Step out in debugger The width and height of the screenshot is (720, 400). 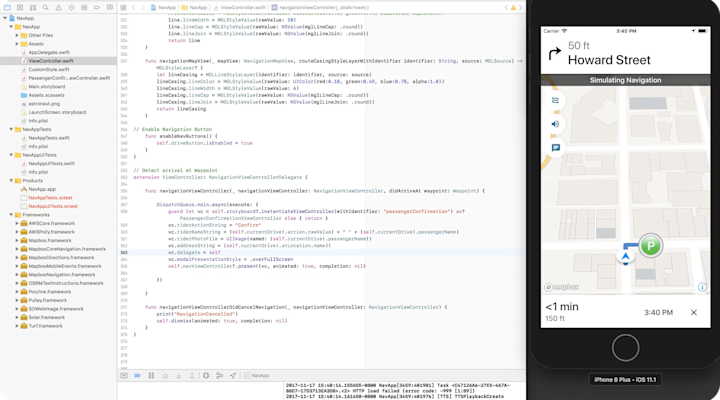192,375
